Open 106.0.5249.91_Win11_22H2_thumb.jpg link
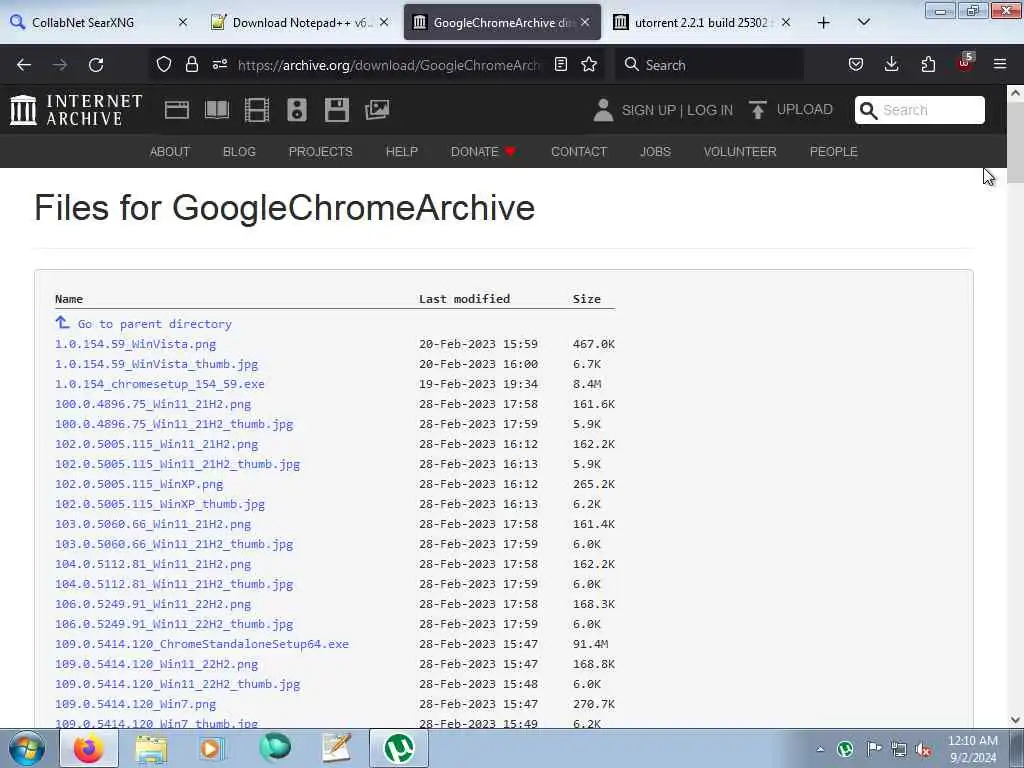 174,624
